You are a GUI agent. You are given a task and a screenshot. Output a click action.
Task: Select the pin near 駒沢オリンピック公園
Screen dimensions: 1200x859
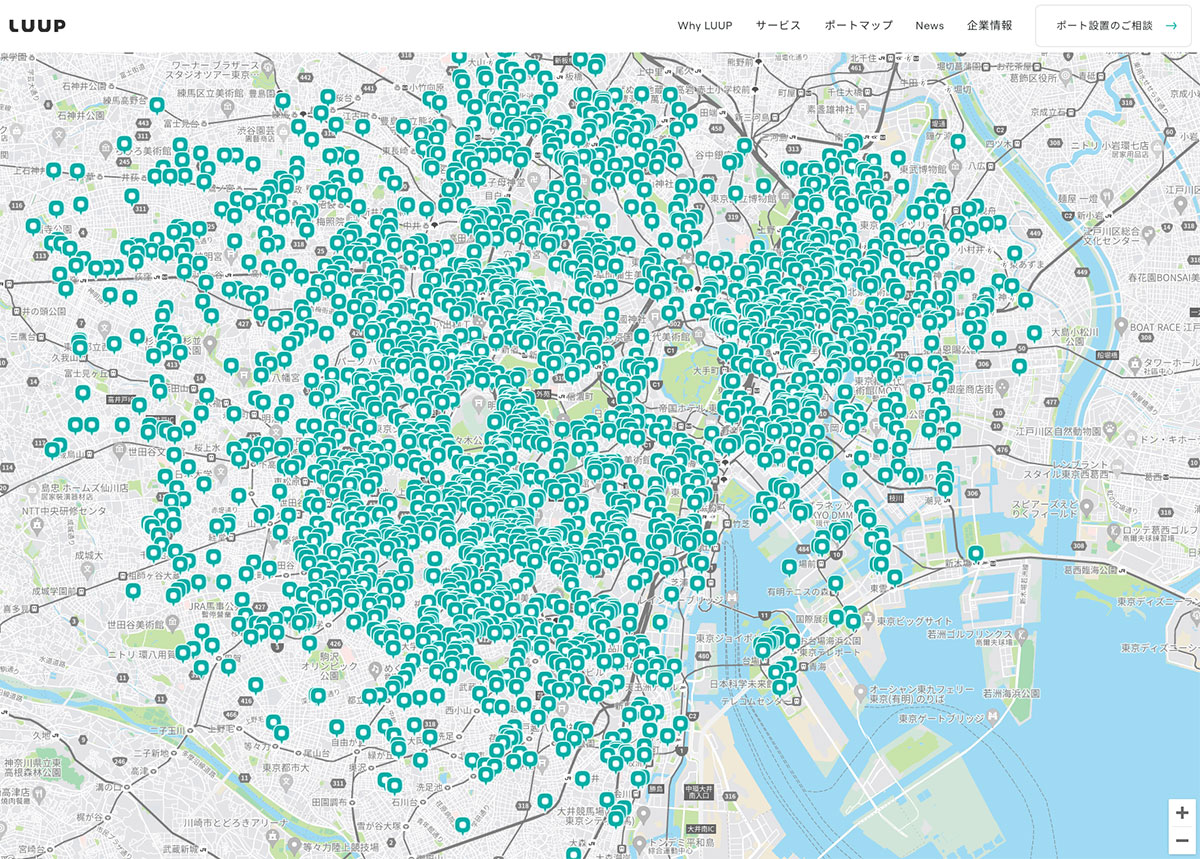click(309, 642)
